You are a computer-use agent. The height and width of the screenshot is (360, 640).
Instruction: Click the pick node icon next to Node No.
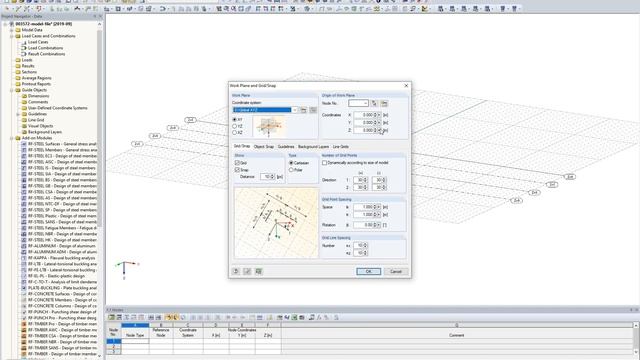click(374, 103)
